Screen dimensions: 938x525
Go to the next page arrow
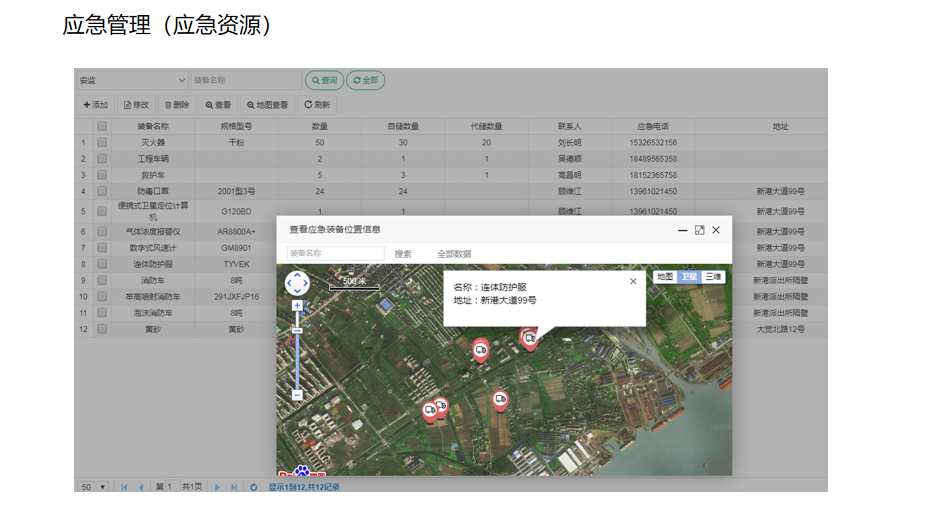point(217,487)
